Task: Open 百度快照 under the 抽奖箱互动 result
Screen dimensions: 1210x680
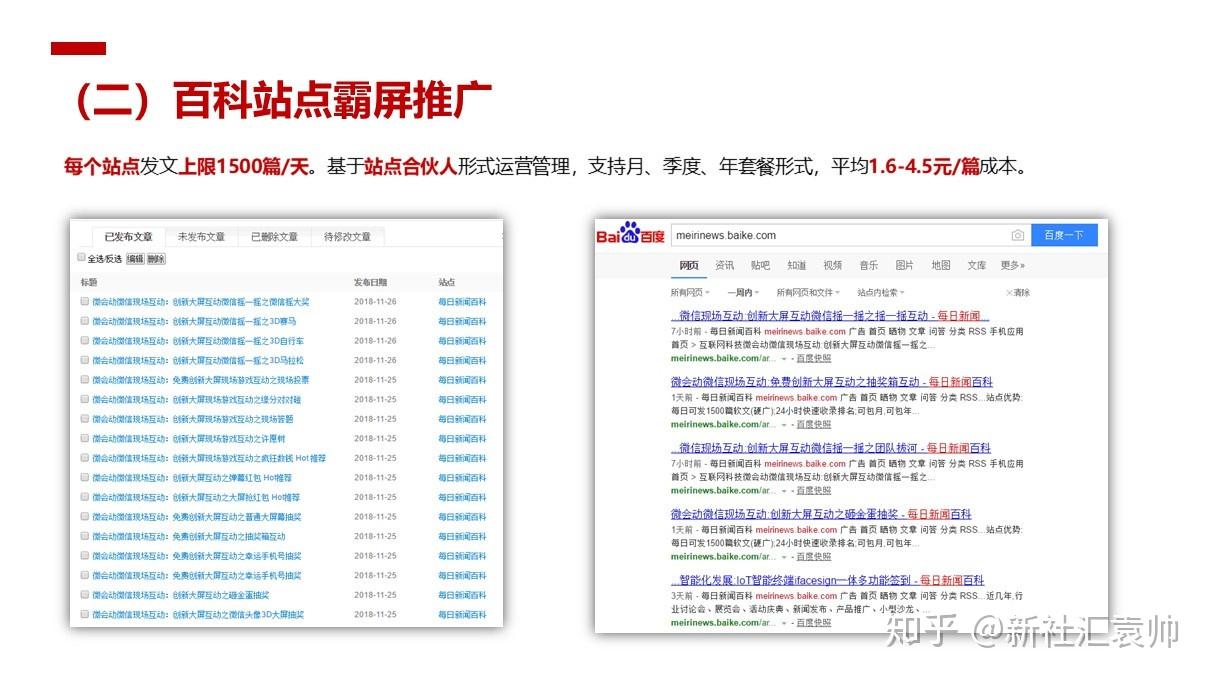Action: coord(813,424)
